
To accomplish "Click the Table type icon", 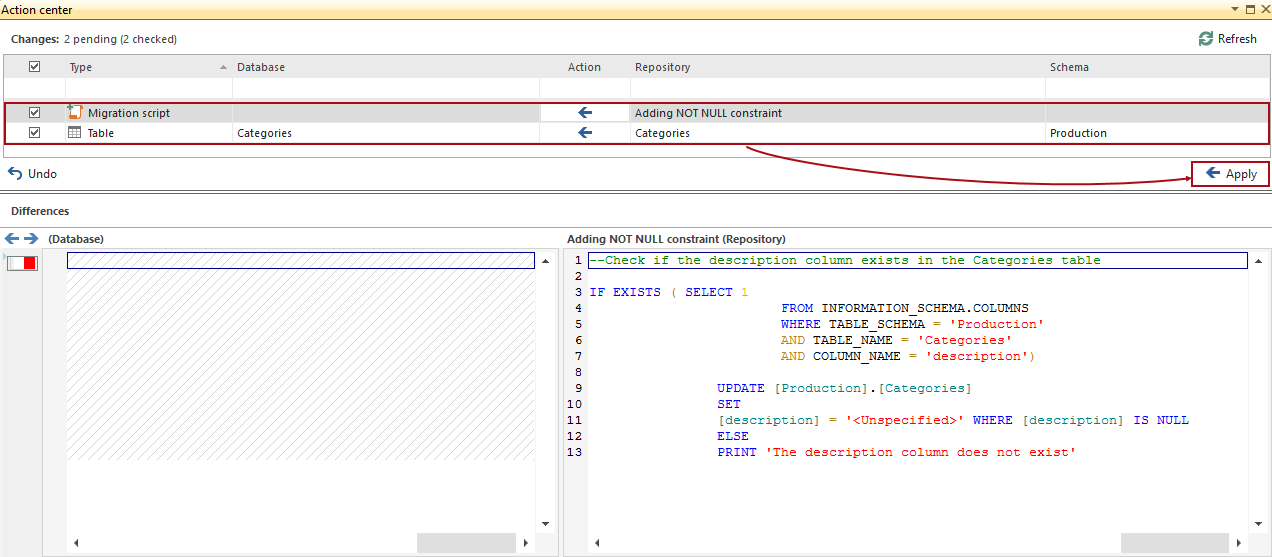I will click(x=75, y=133).
